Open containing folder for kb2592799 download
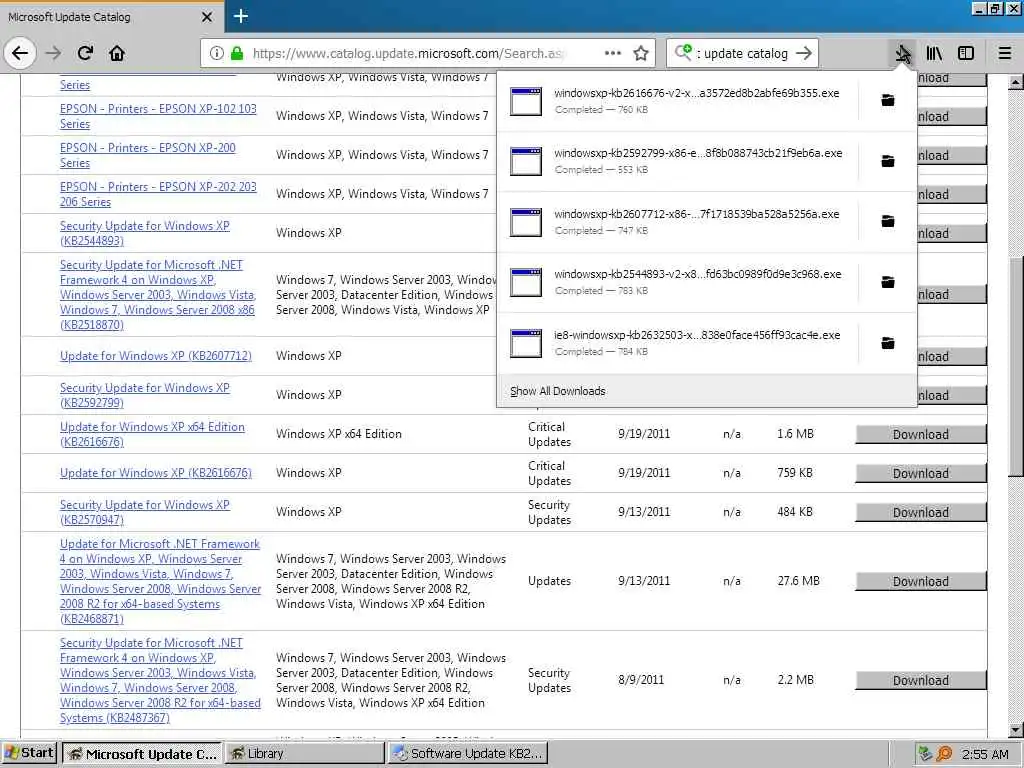The width and height of the screenshot is (1024, 768). click(888, 161)
